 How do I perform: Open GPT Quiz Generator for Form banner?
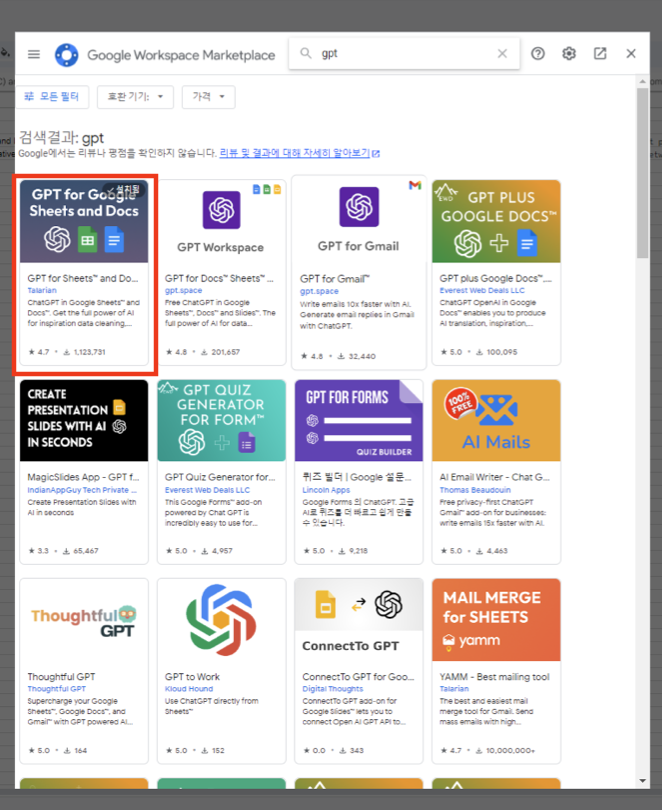(x=222, y=420)
